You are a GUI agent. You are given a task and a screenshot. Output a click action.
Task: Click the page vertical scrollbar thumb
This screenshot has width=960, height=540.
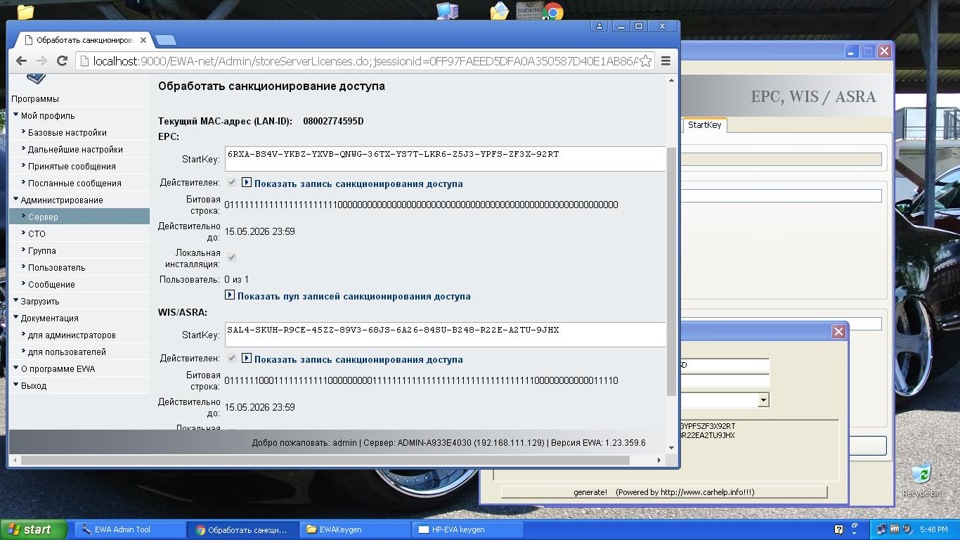click(671, 271)
